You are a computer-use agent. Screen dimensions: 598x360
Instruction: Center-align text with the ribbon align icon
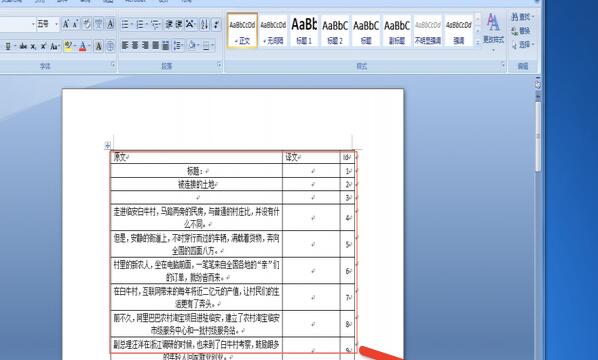pos(135,46)
